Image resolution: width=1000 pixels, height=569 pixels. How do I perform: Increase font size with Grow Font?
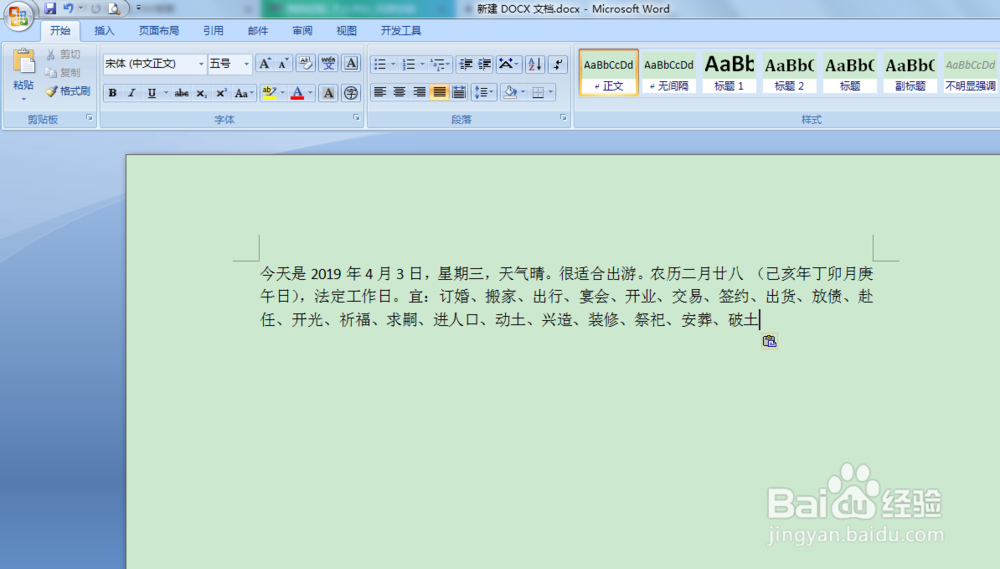point(264,63)
